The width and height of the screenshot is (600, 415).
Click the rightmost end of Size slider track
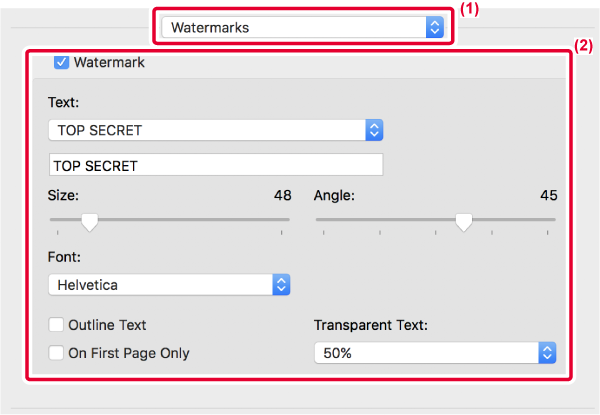[x=288, y=220]
